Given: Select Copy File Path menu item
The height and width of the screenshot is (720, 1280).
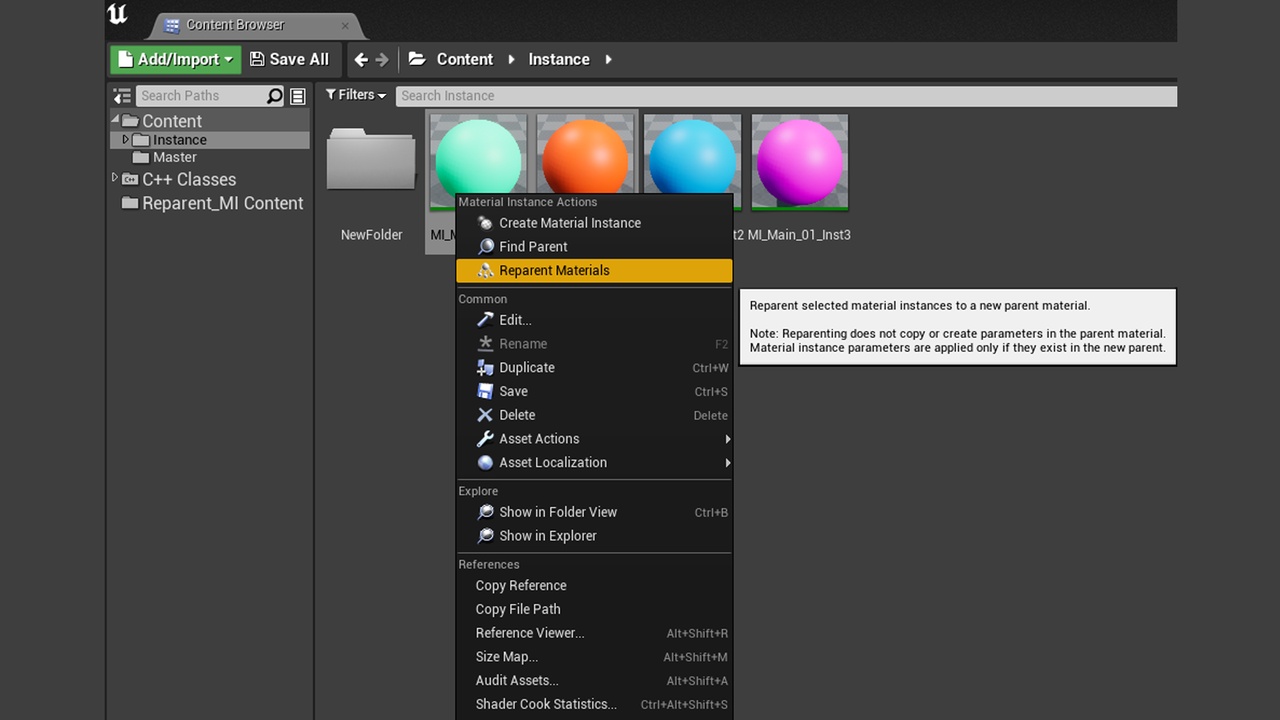Looking at the screenshot, I should coord(594,609).
